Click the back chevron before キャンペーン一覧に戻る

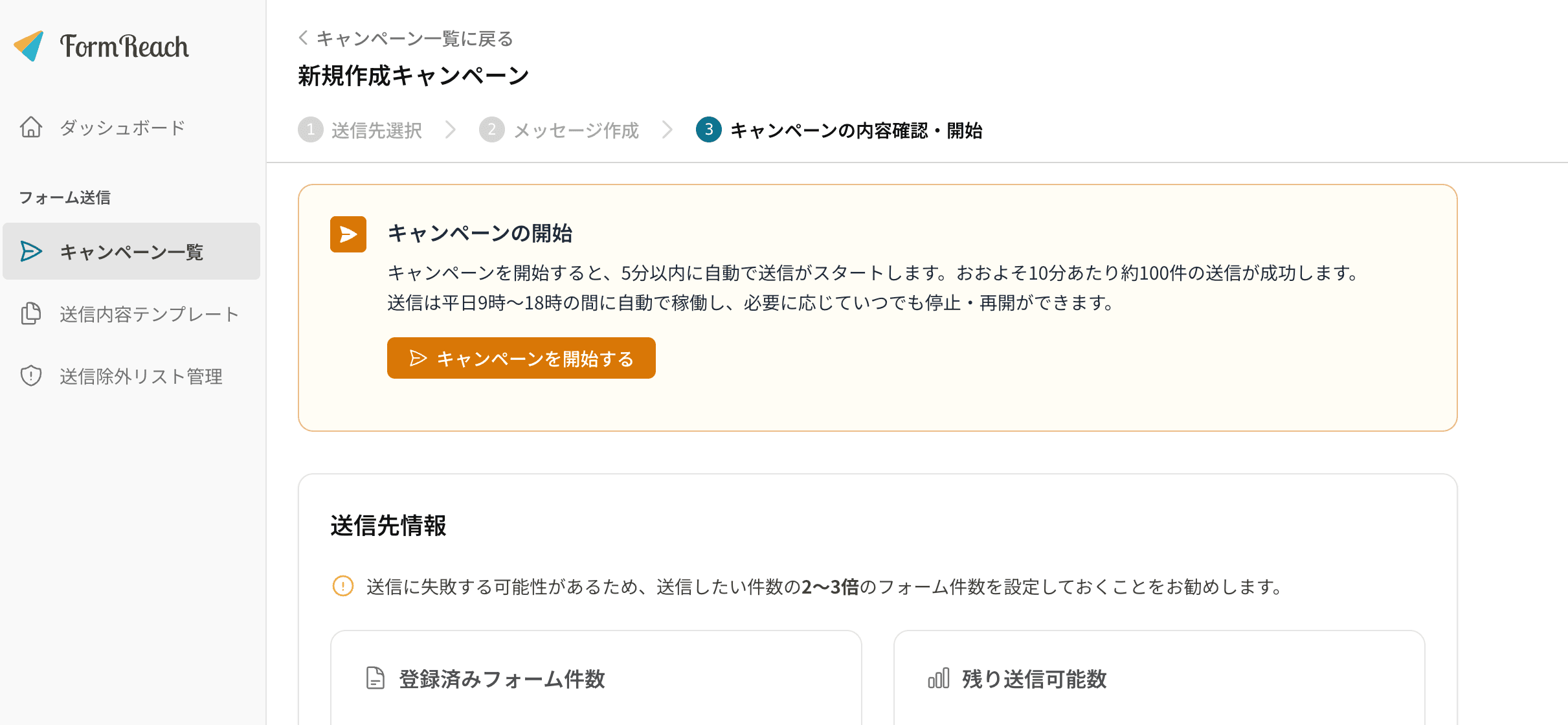point(302,38)
